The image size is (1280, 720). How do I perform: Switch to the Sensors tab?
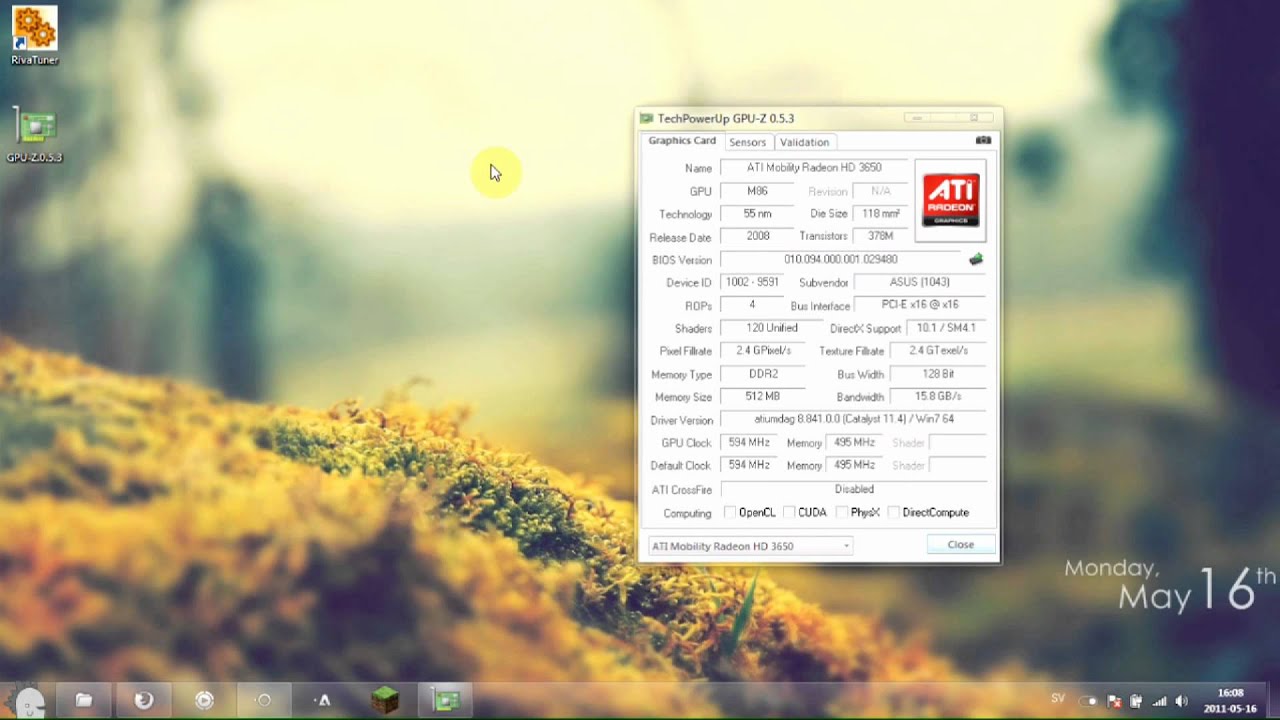pyautogui.click(x=747, y=142)
